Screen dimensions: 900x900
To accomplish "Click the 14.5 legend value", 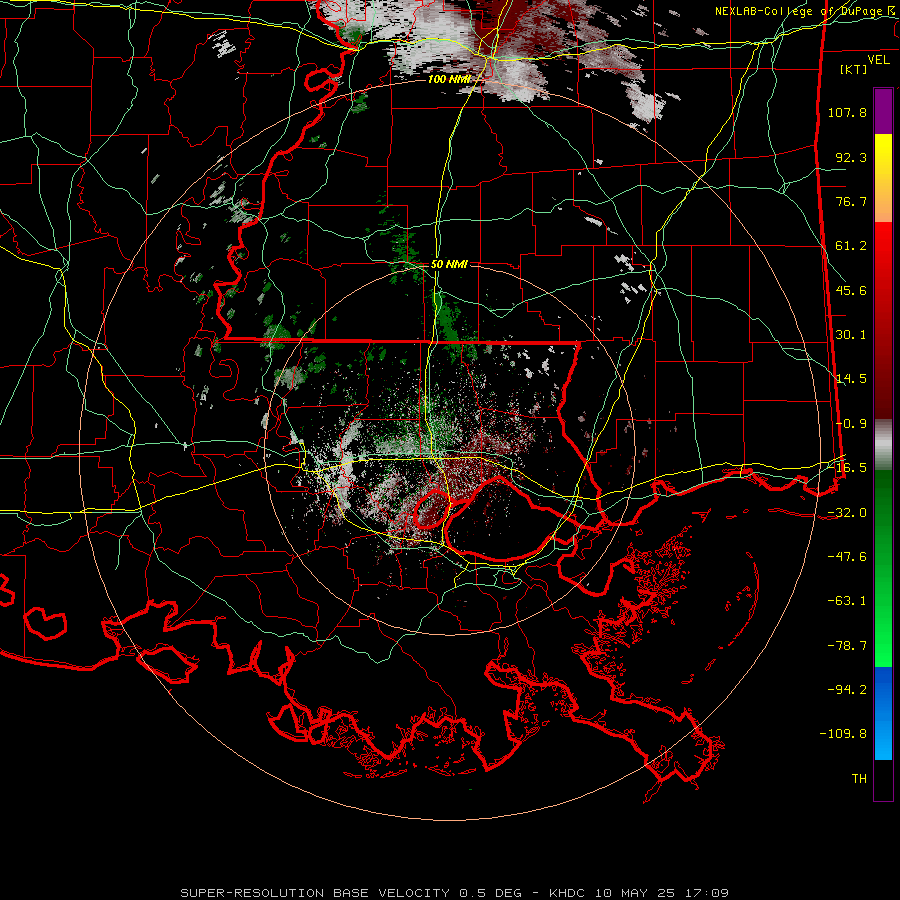I will [x=851, y=379].
